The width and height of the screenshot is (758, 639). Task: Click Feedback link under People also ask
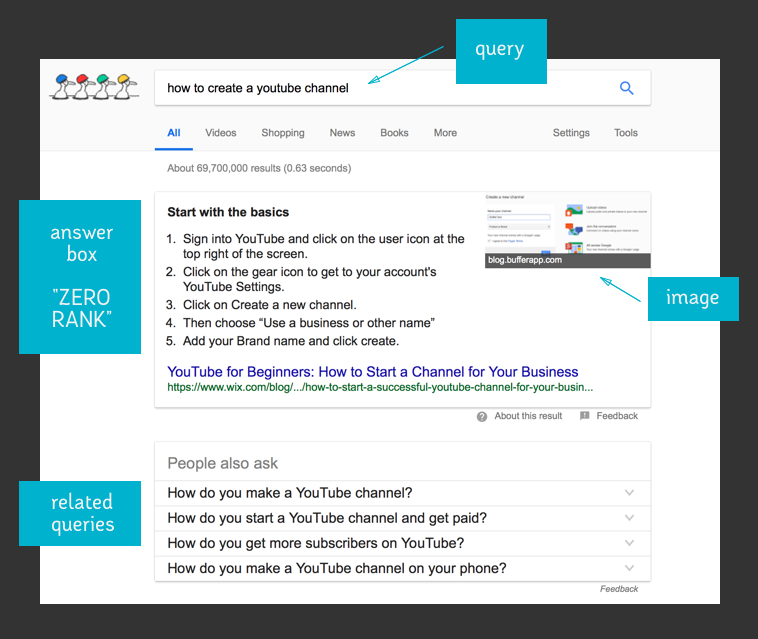(619, 589)
